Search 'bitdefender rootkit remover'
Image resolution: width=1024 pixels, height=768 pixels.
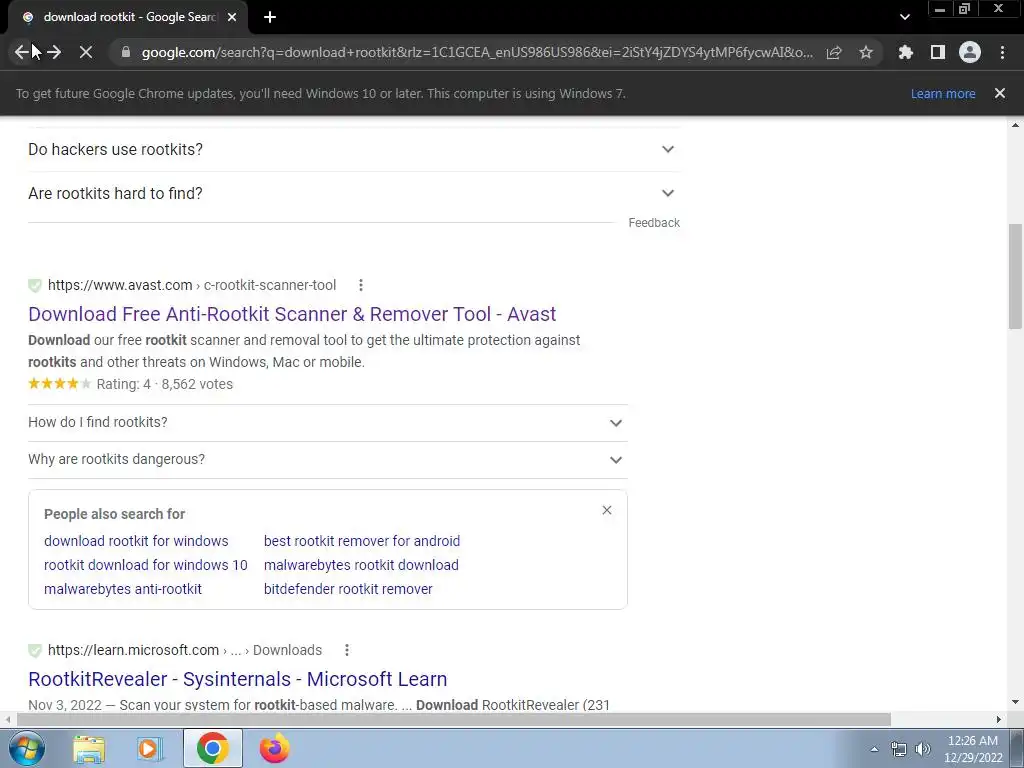pos(348,589)
